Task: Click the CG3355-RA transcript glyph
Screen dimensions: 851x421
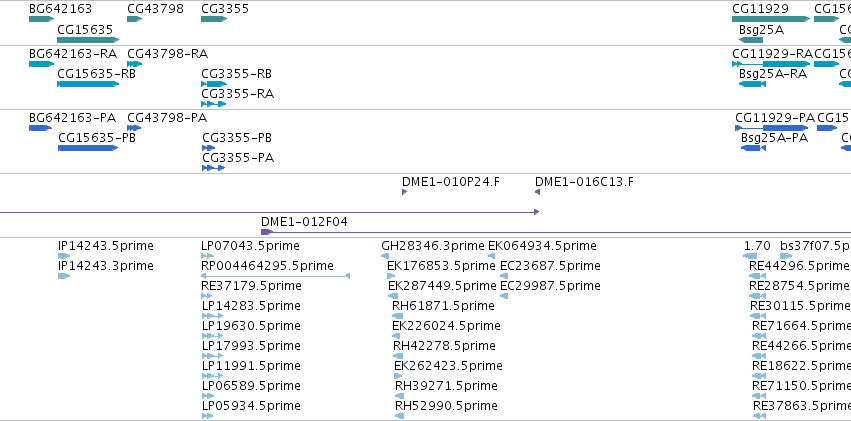Action: [x=214, y=104]
